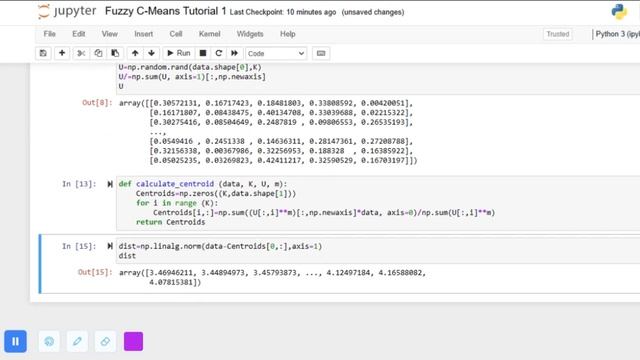Open the Kernel menu
The width and height of the screenshot is (640, 360).
(x=209, y=34)
